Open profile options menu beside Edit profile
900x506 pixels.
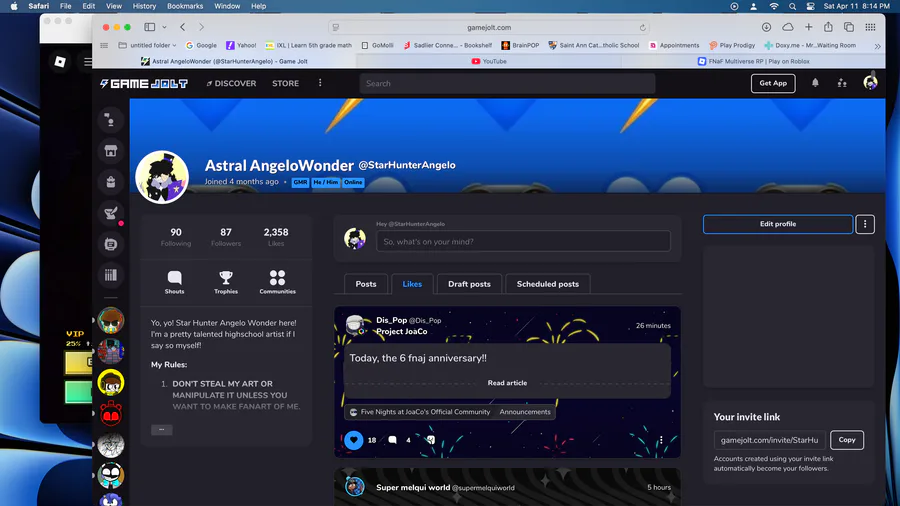[865, 224]
